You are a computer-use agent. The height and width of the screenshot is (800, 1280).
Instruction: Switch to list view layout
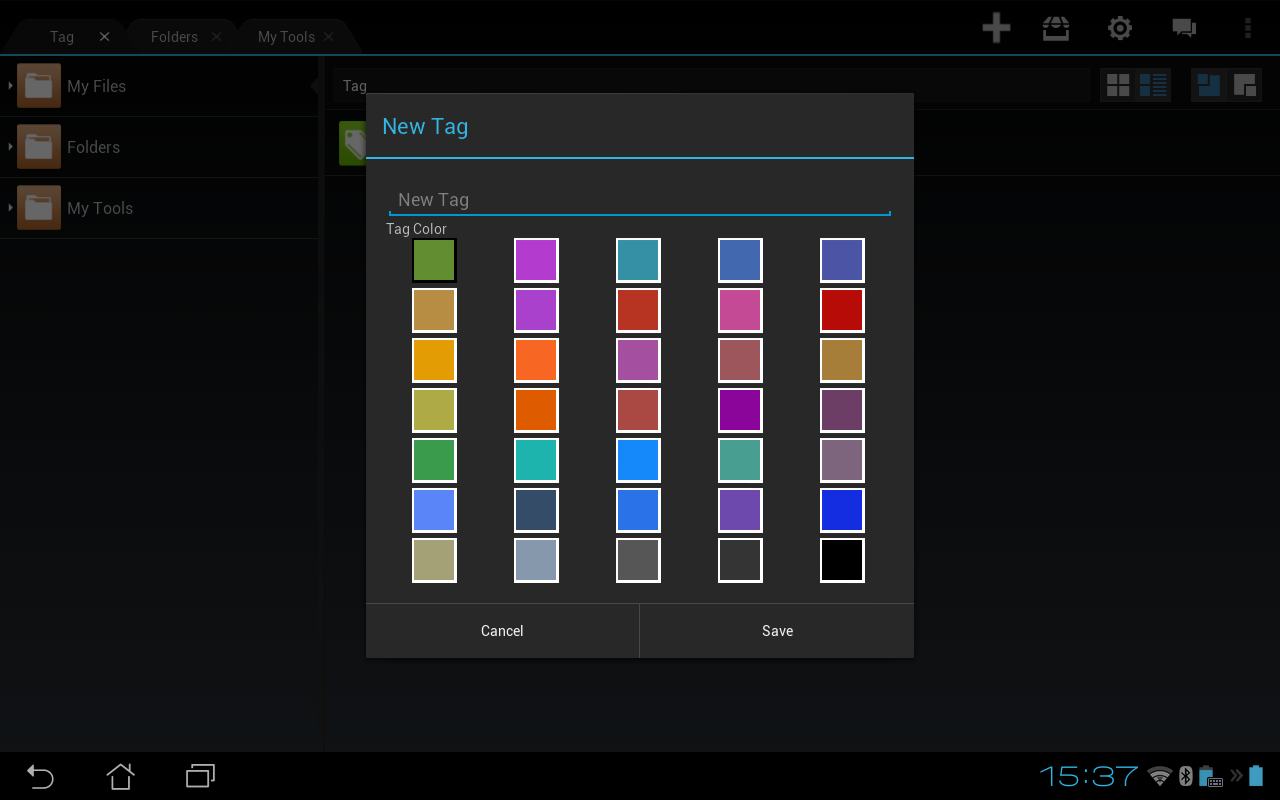tap(1152, 85)
